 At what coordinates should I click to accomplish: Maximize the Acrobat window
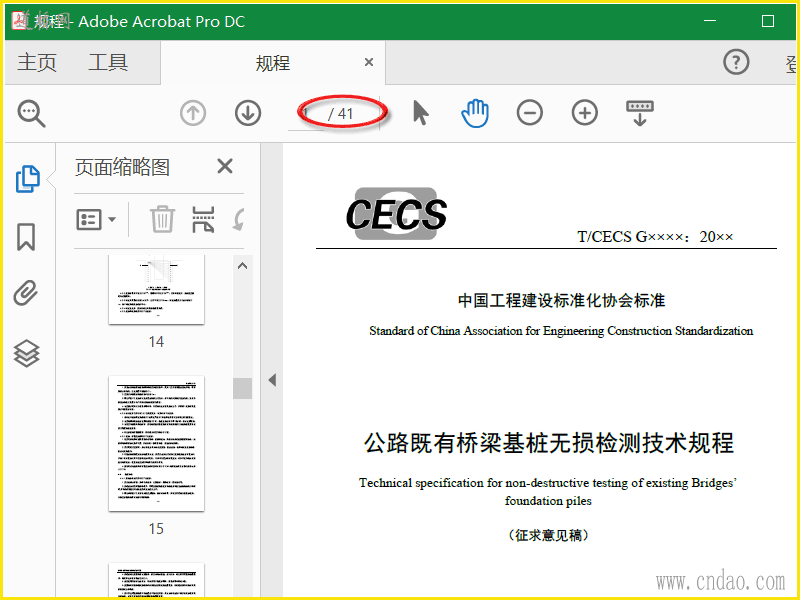pos(767,21)
